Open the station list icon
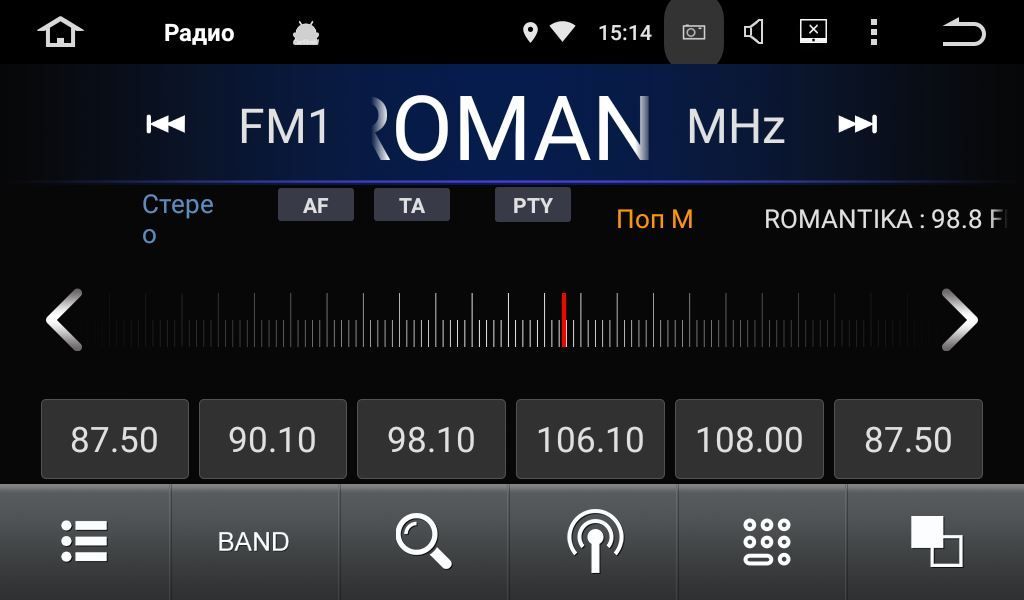Viewport: 1024px width, 600px height. point(84,541)
